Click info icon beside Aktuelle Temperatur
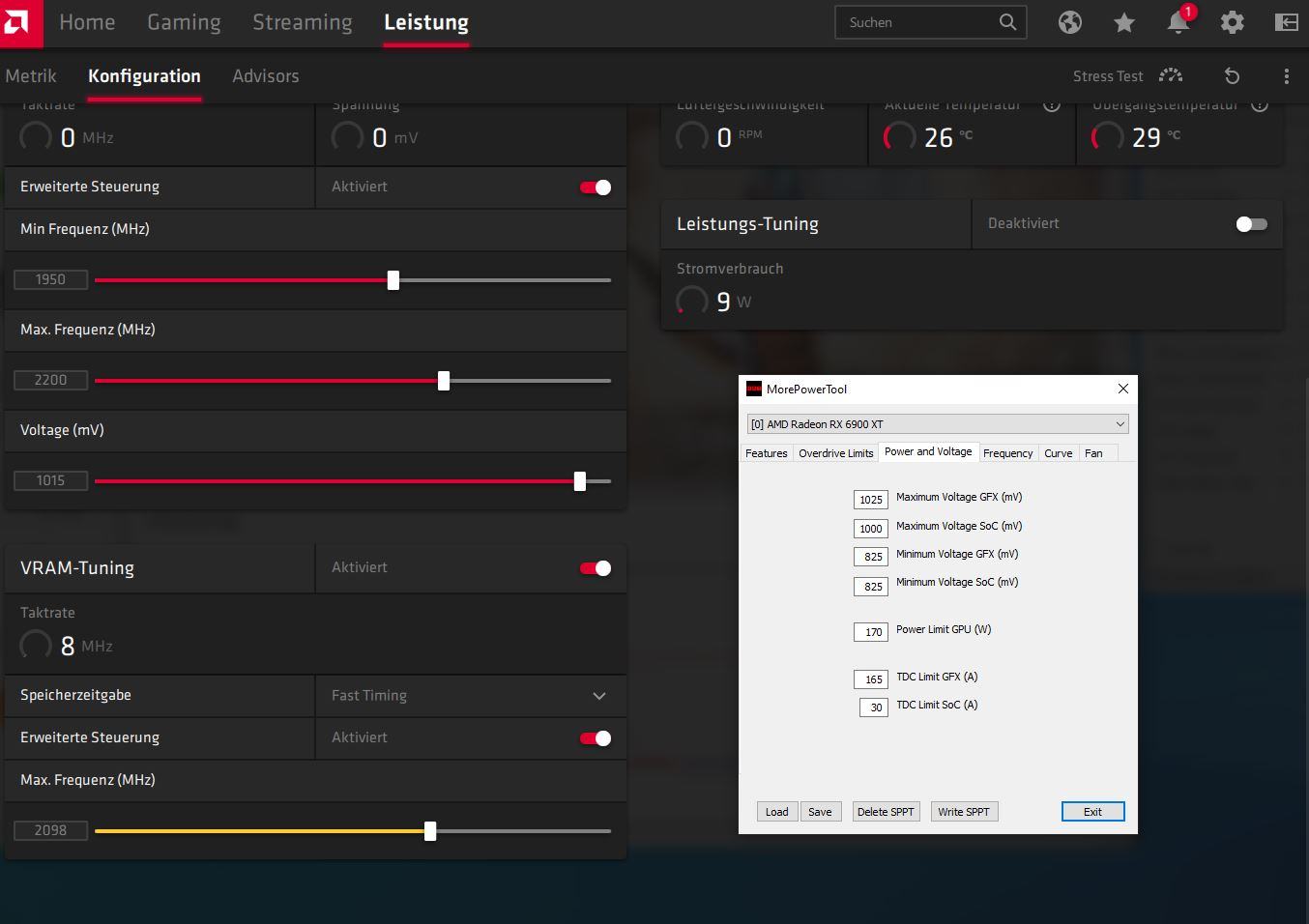Image resolution: width=1309 pixels, height=924 pixels. (1052, 105)
